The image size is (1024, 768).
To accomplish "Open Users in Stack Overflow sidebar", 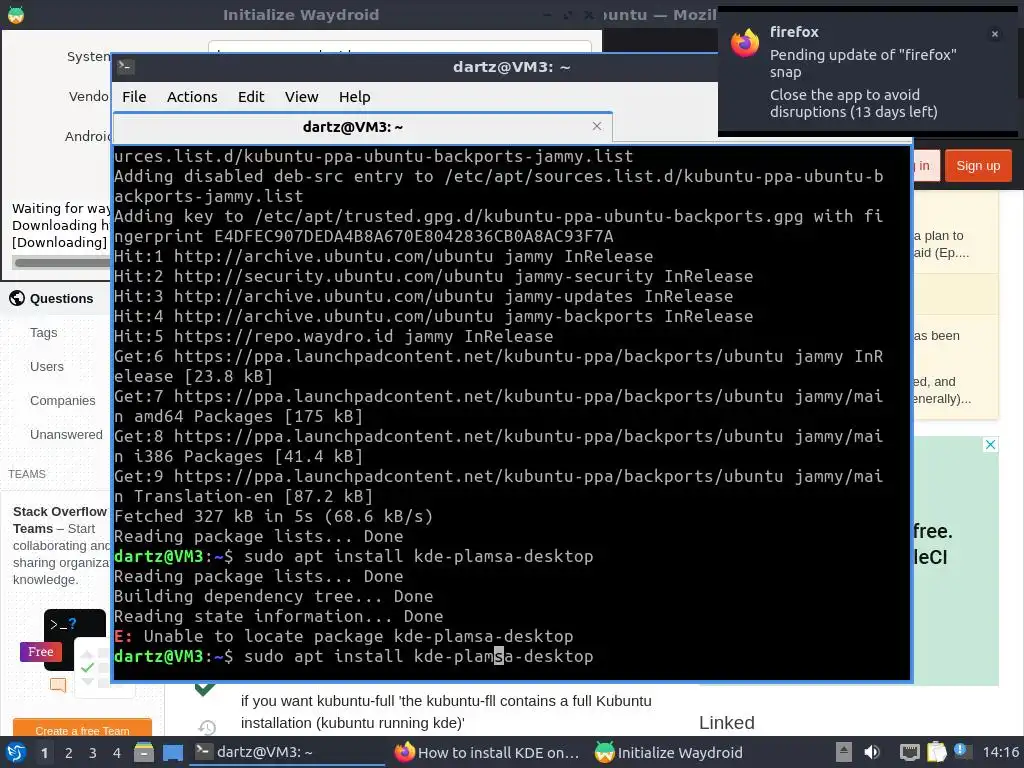I will 47,366.
